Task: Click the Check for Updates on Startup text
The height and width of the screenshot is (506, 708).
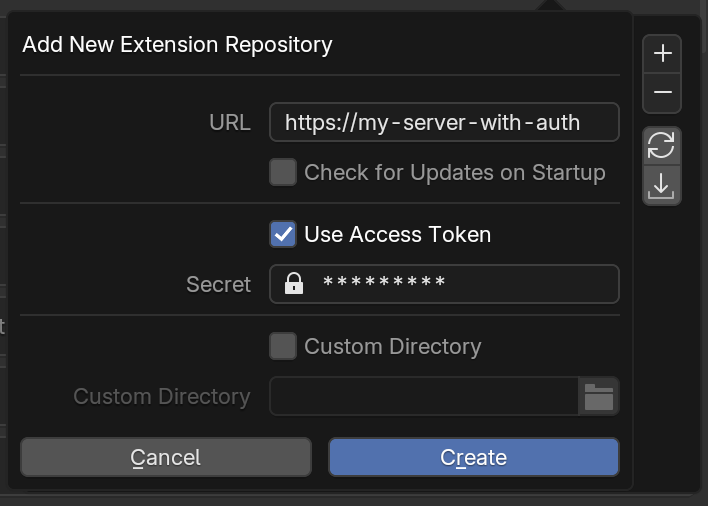Action: (x=455, y=172)
